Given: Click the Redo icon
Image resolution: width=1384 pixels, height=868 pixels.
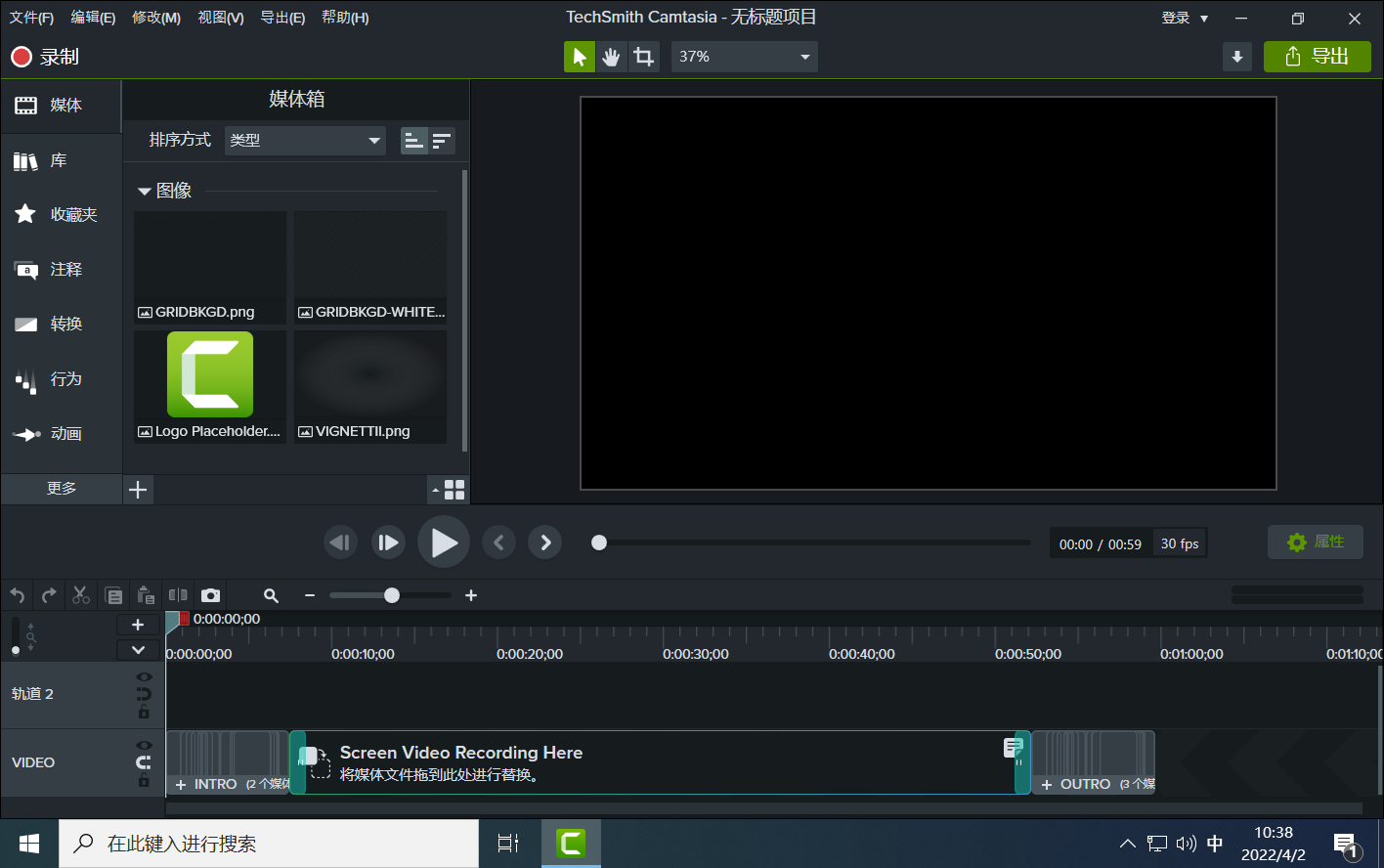Looking at the screenshot, I should click(x=49, y=595).
